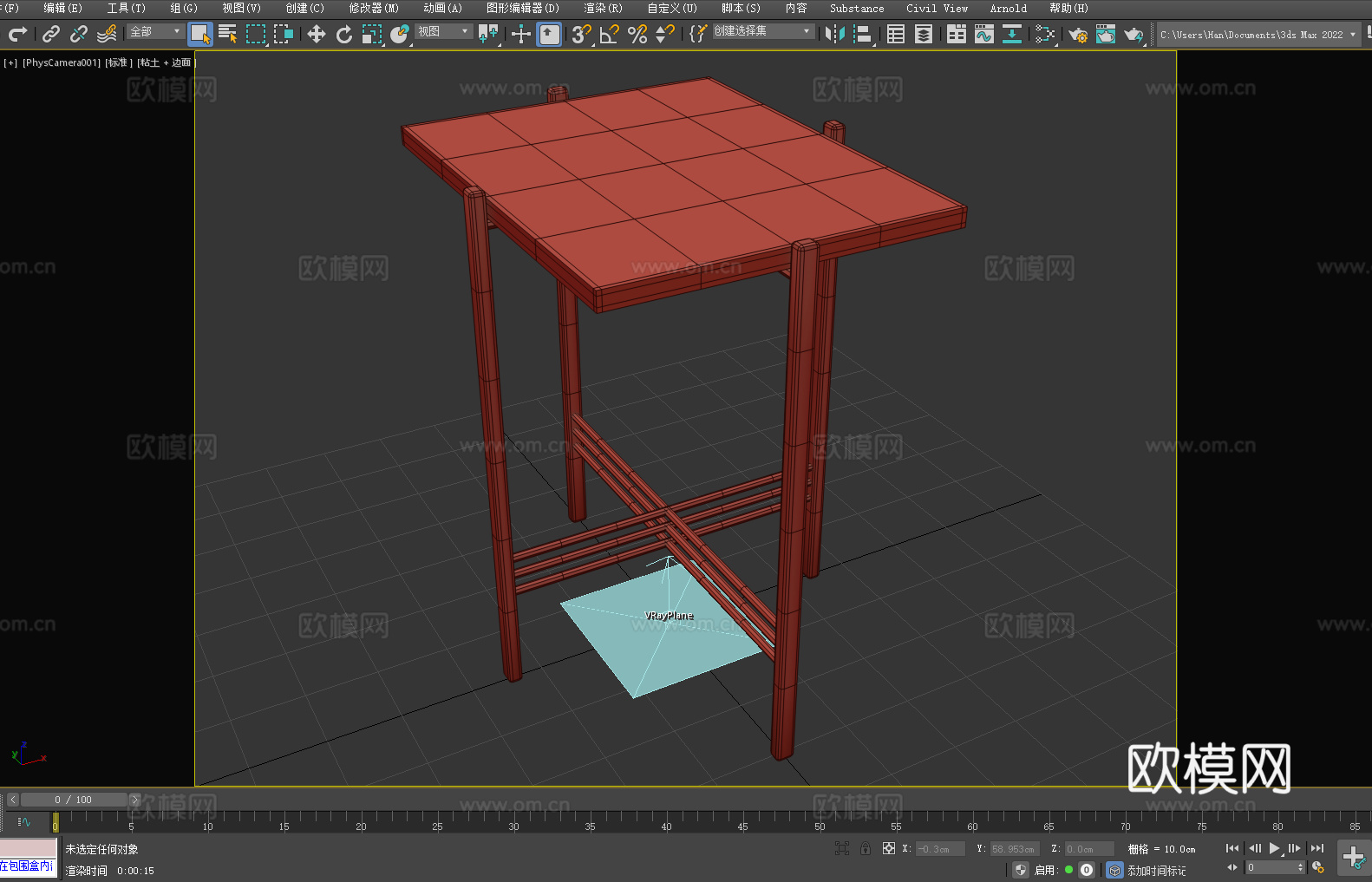Open PhysCamera001 viewport view menu
The height and width of the screenshot is (882, 1372).
coord(61,62)
